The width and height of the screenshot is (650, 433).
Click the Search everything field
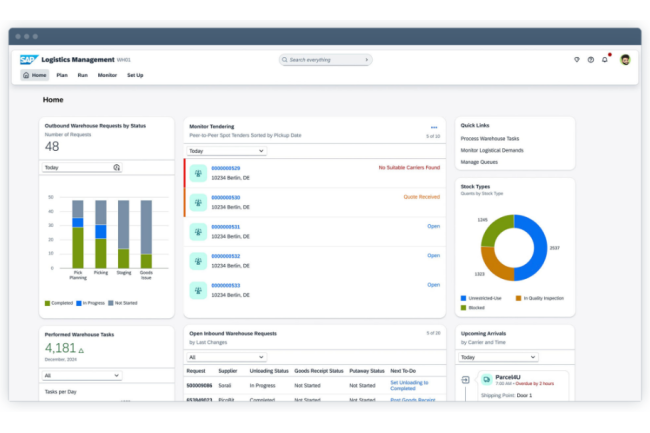tap(325, 60)
